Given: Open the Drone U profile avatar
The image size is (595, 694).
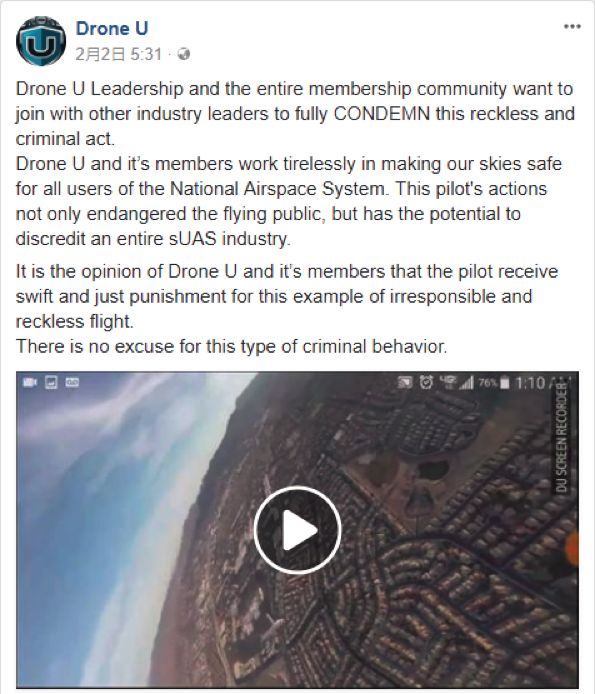Looking at the screenshot, I should 41,41.
